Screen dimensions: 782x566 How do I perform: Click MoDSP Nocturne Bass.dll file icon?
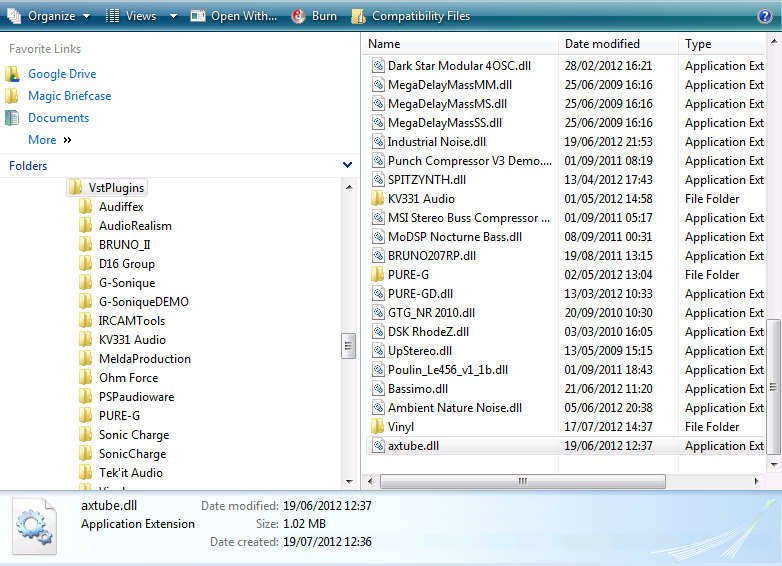[x=379, y=236]
